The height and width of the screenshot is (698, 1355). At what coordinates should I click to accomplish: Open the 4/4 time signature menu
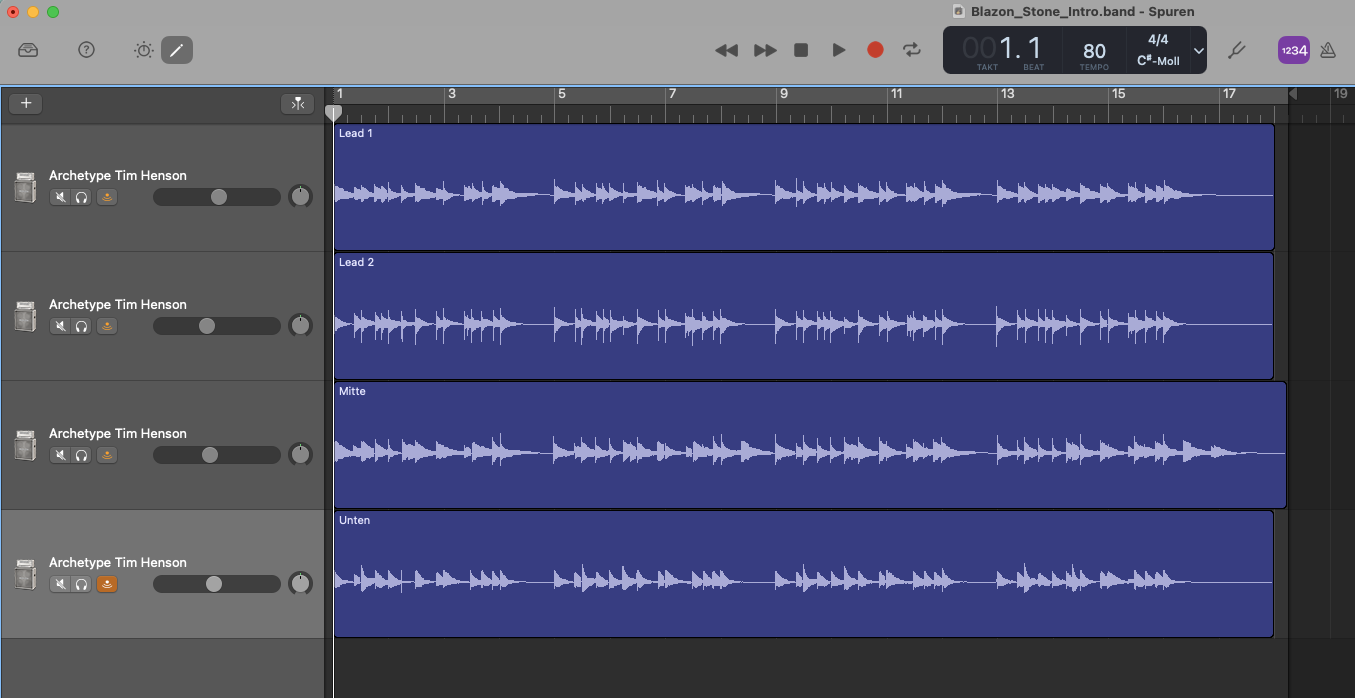tap(1158, 40)
